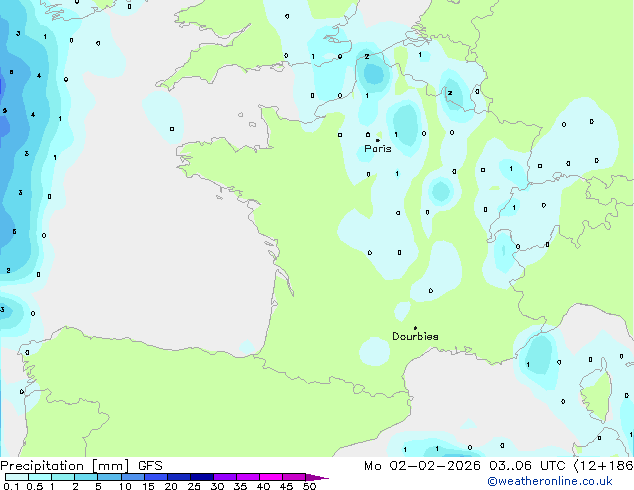Click the 0.5 legend scale label
634x490 pixels.
[x=35, y=486]
